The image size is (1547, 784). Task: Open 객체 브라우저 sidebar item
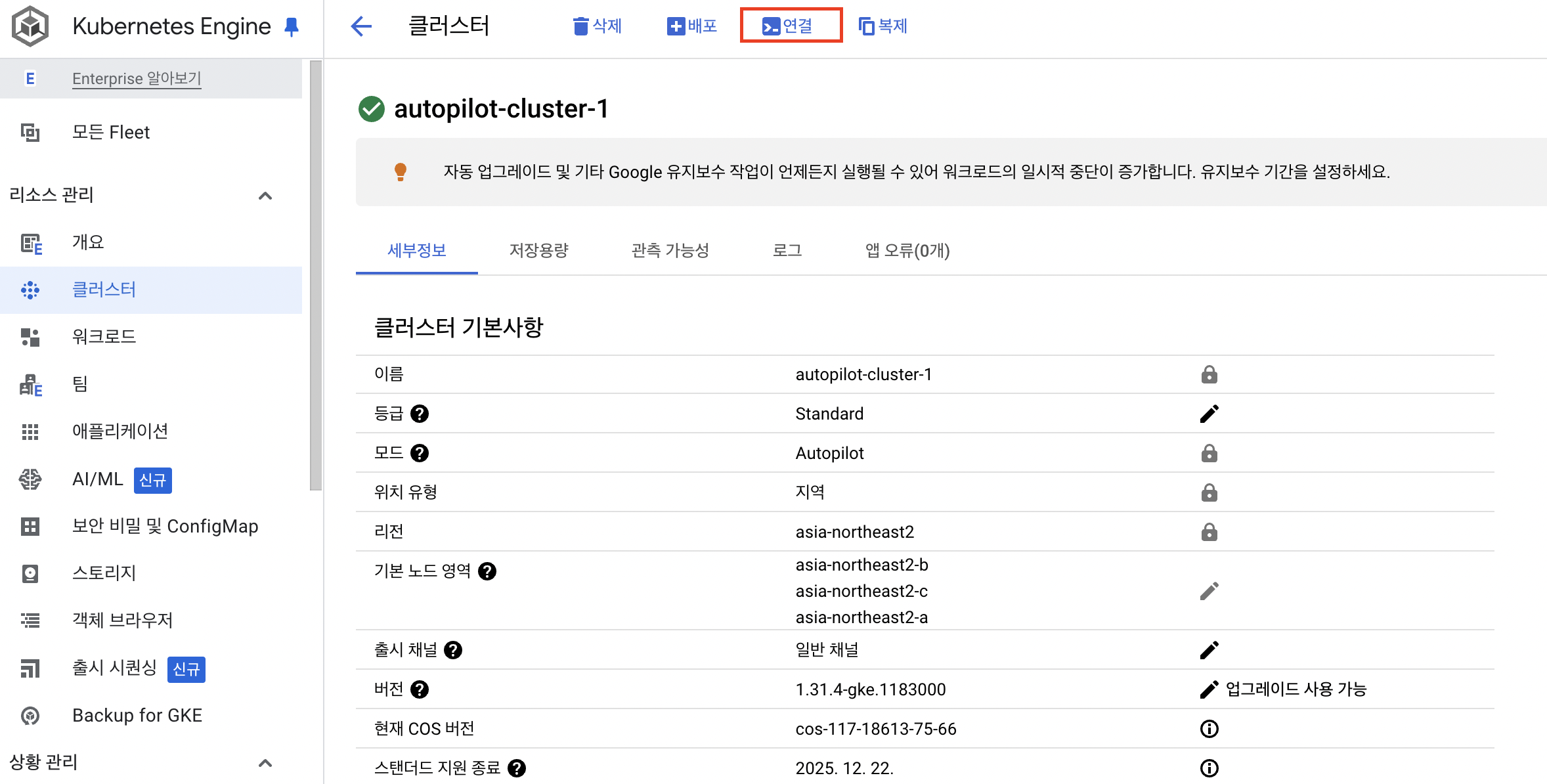123,620
